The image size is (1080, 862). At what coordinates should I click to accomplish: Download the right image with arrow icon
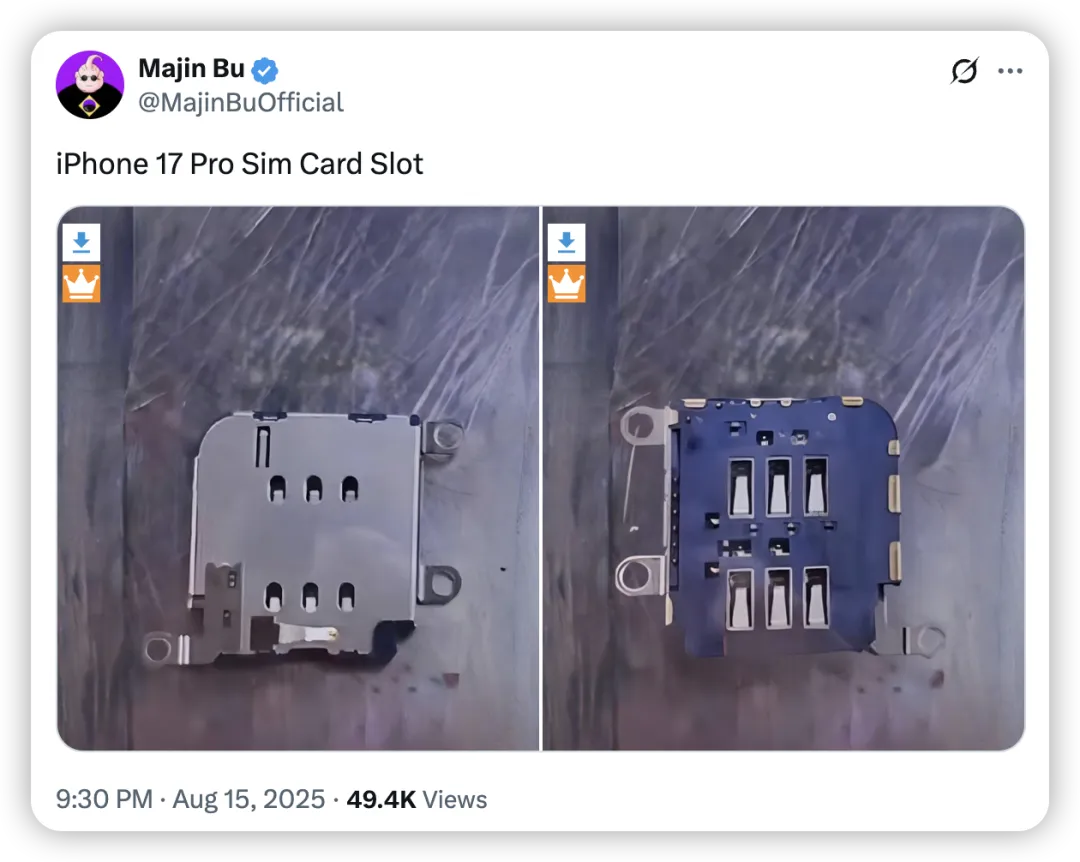point(566,243)
